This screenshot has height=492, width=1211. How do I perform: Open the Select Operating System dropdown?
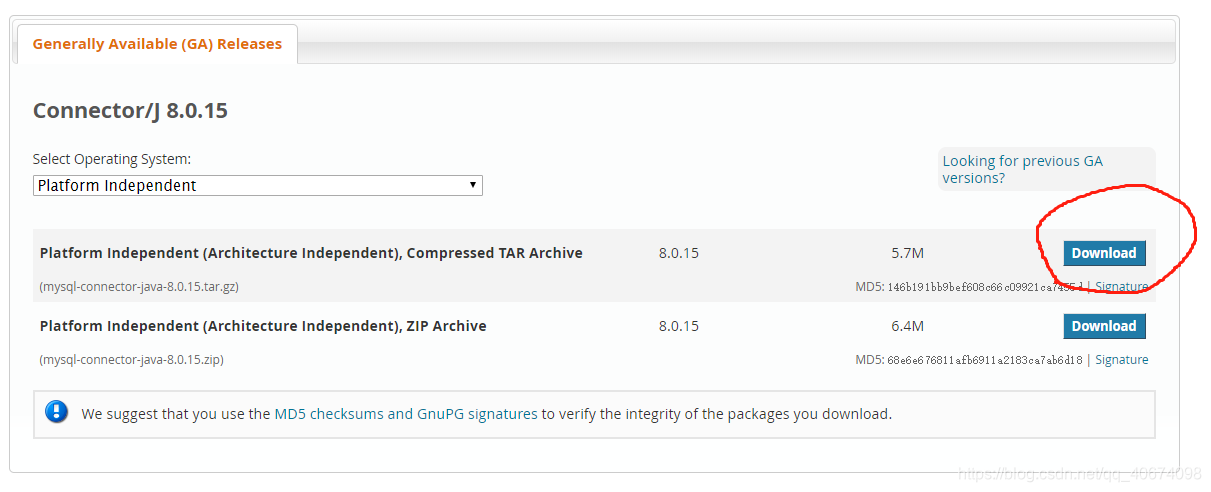[x=257, y=185]
